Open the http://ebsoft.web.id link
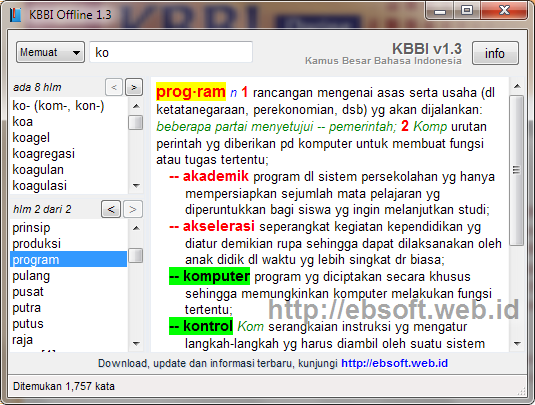 pos(394,363)
